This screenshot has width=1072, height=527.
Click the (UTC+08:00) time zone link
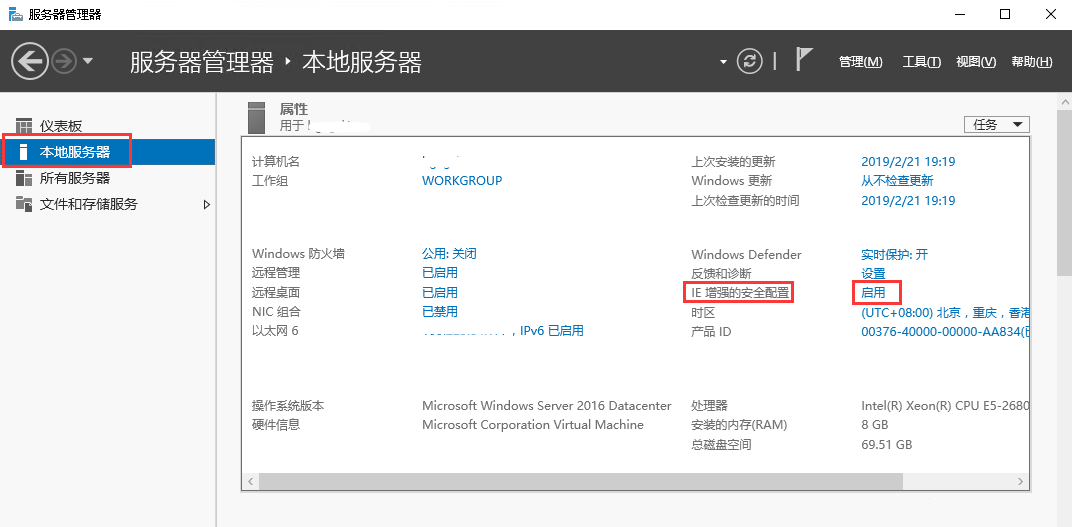click(x=945, y=312)
